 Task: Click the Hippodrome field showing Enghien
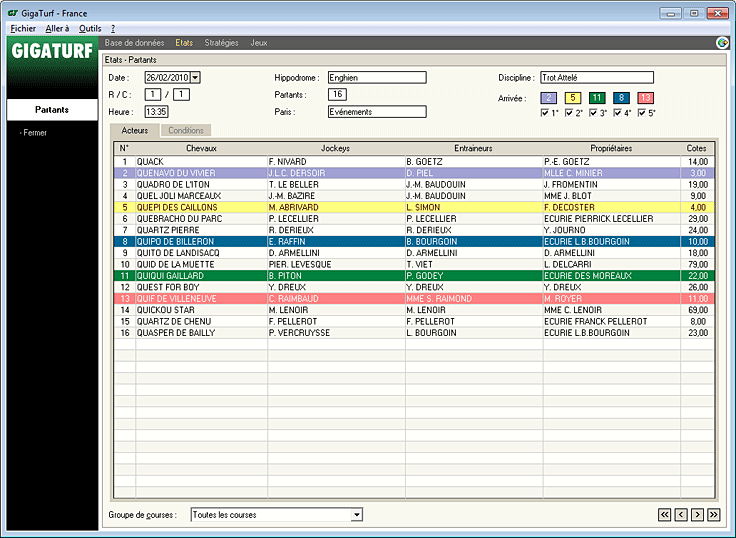tap(377, 77)
